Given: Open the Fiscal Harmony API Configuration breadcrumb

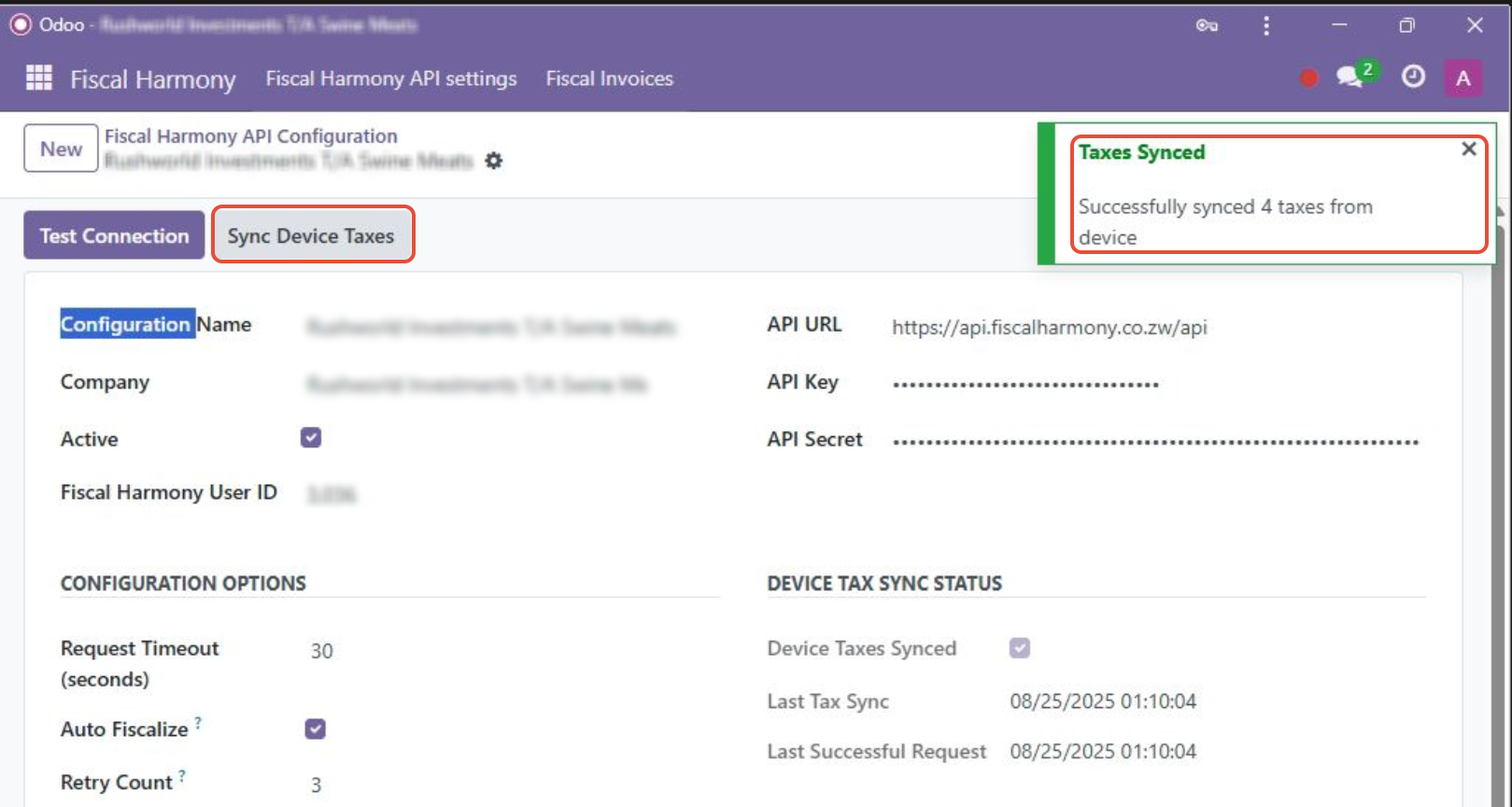Looking at the screenshot, I should tap(250, 135).
